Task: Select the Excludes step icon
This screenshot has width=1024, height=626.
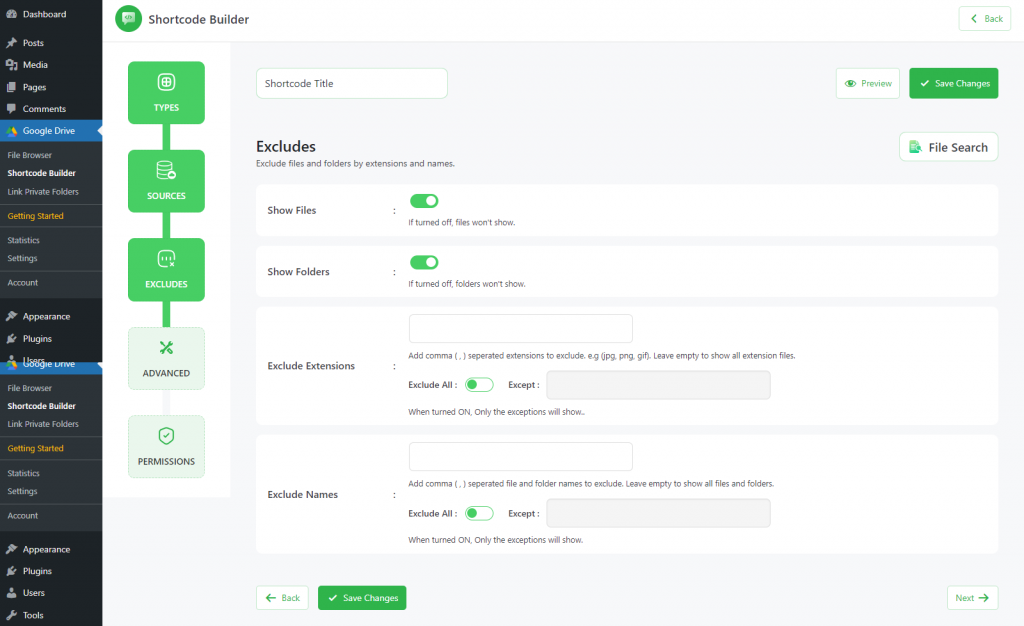Action: point(167,259)
